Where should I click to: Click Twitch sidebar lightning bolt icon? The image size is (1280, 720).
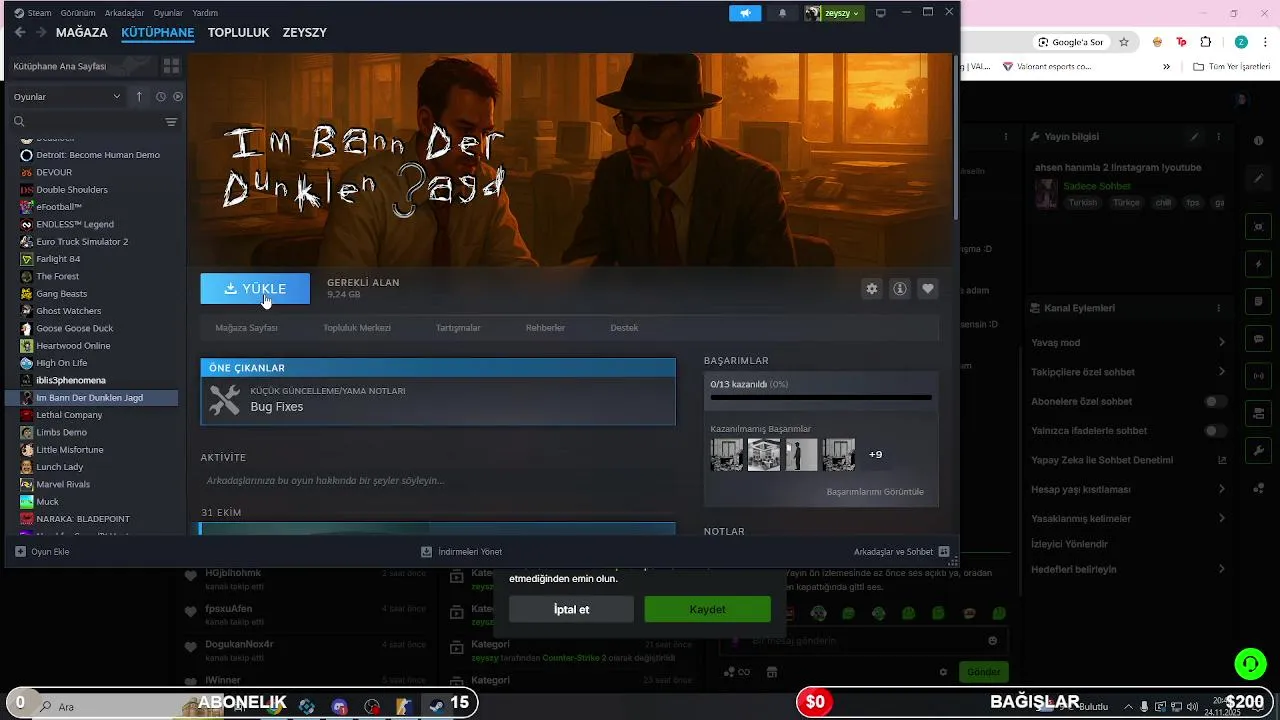(x=1259, y=264)
